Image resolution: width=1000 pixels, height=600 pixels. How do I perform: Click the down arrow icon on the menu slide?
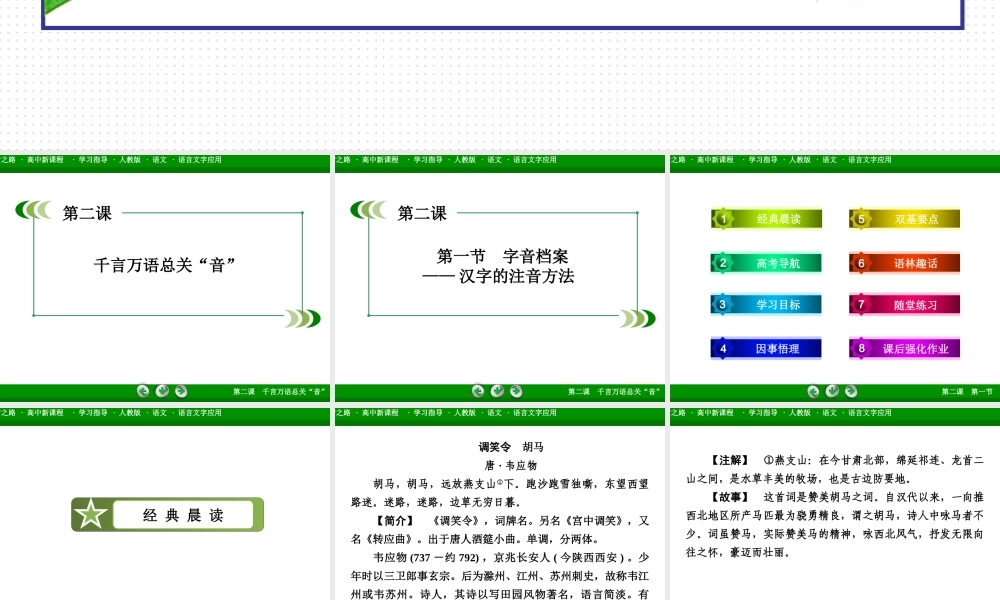tap(832, 391)
